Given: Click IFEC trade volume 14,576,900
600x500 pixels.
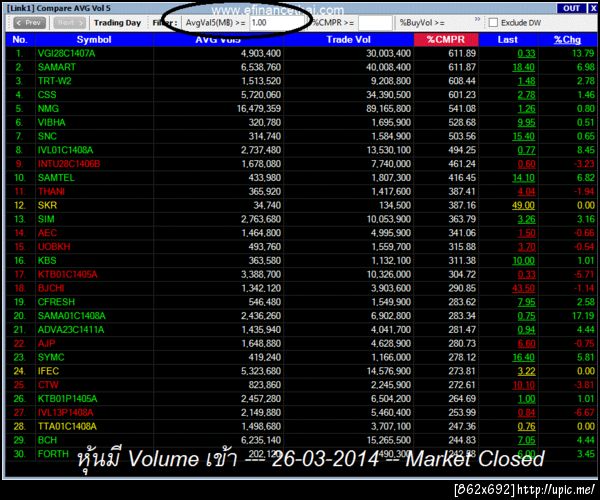Looking at the screenshot, I should coord(388,371).
